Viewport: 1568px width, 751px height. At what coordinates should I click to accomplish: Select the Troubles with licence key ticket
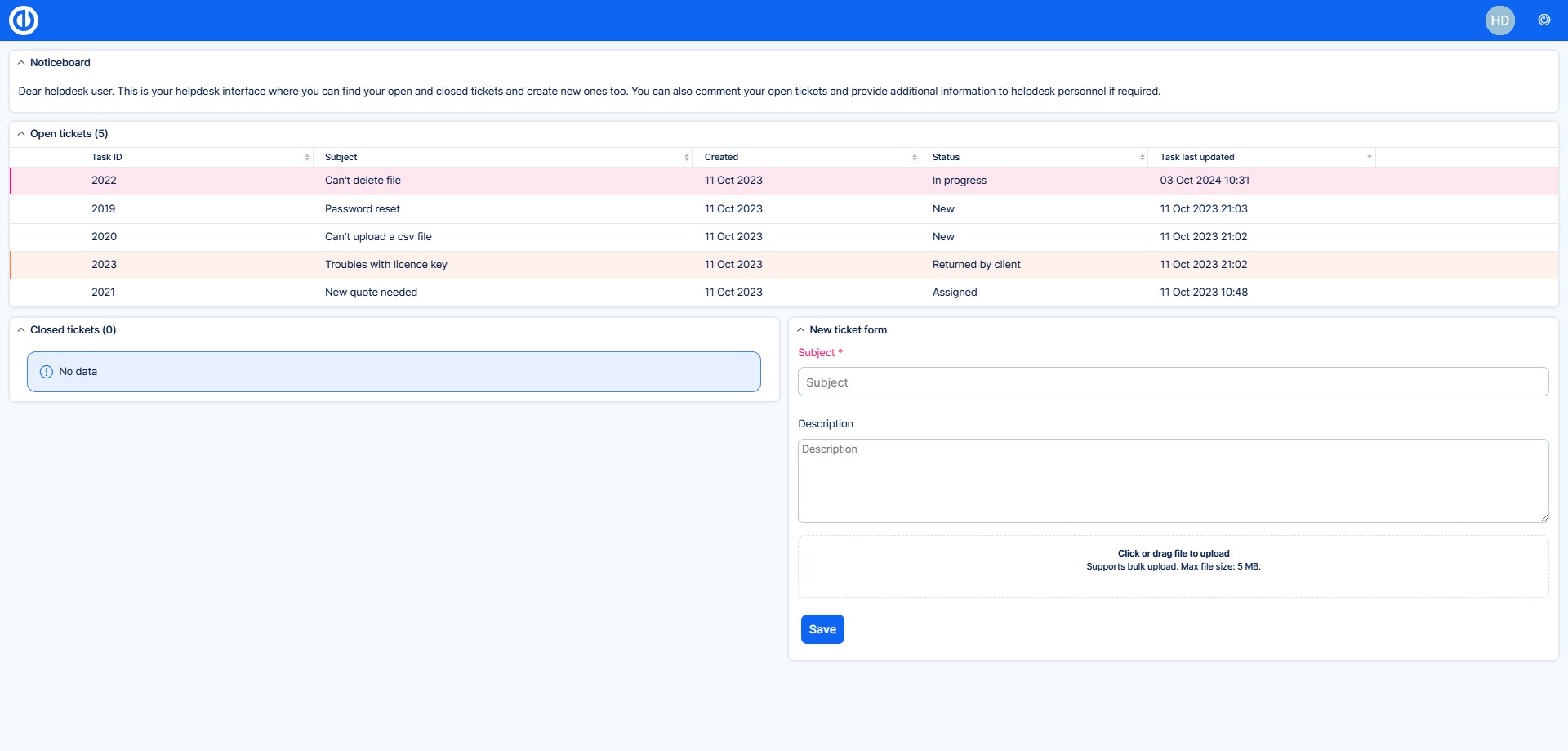(x=385, y=265)
